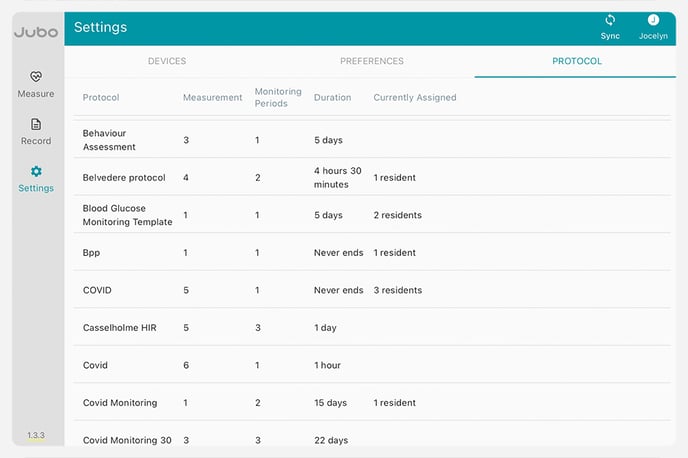
Task: Click '1 resident' in Belvedere row
Action: 394,177
